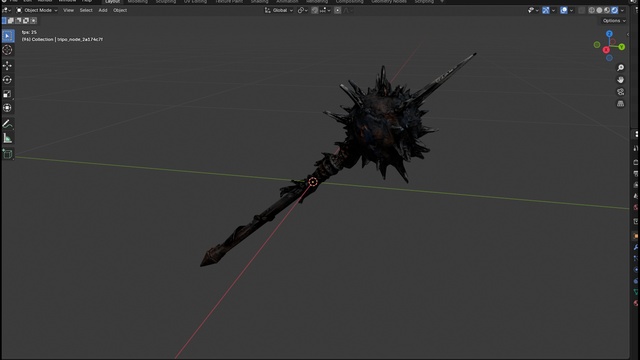This screenshot has width=640, height=360.
Task: Activate the Add Cube tool
Action: pyautogui.click(x=7, y=154)
